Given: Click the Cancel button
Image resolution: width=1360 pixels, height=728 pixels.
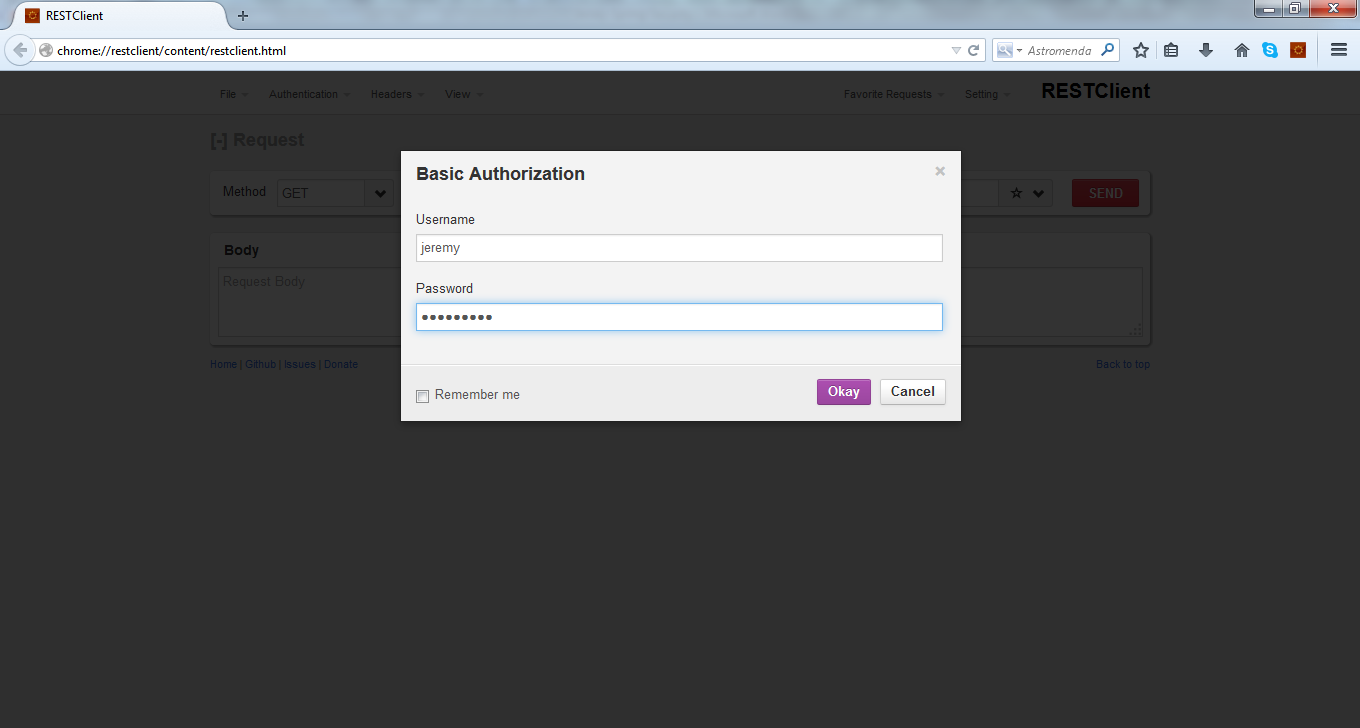Looking at the screenshot, I should (x=913, y=392).
